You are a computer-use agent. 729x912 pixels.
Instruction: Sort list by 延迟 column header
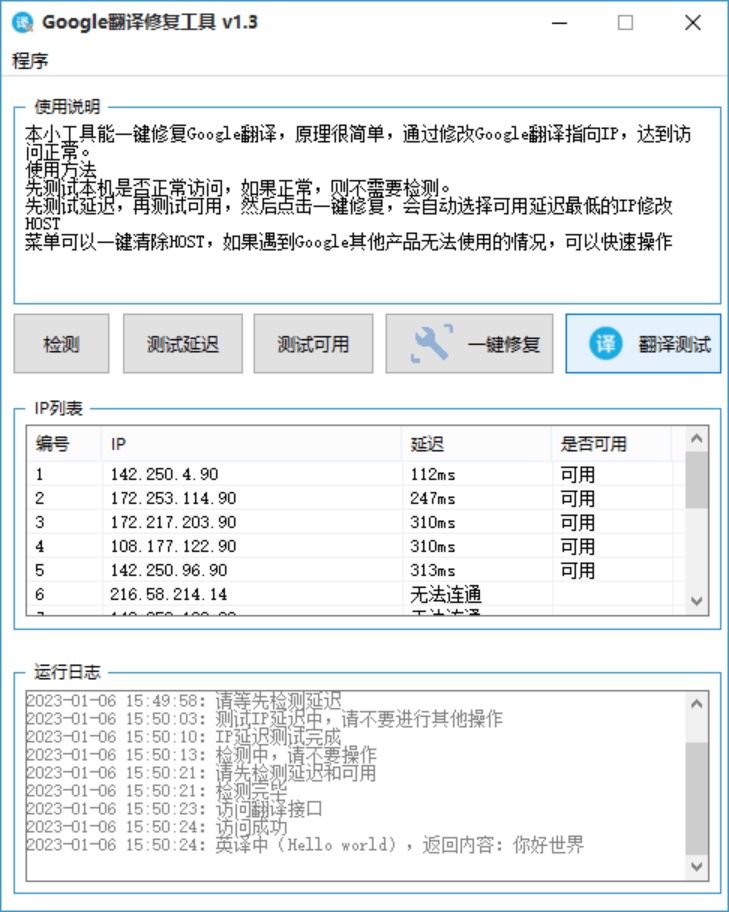(x=476, y=444)
